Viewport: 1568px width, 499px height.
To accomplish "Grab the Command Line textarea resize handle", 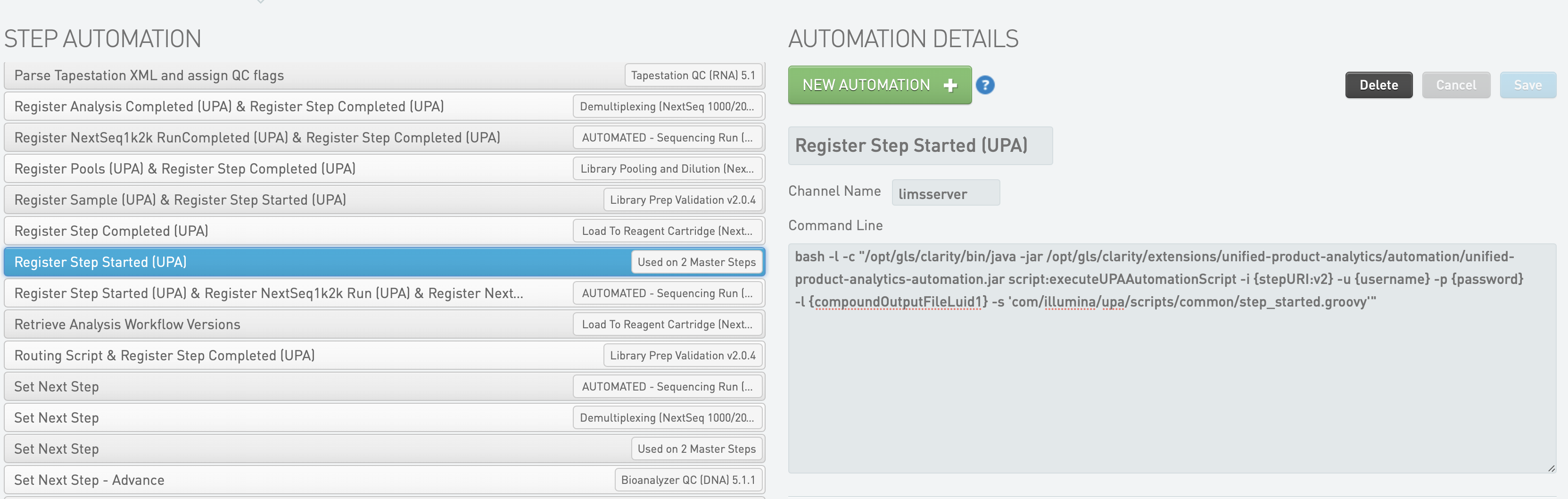I will pos(1551,468).
